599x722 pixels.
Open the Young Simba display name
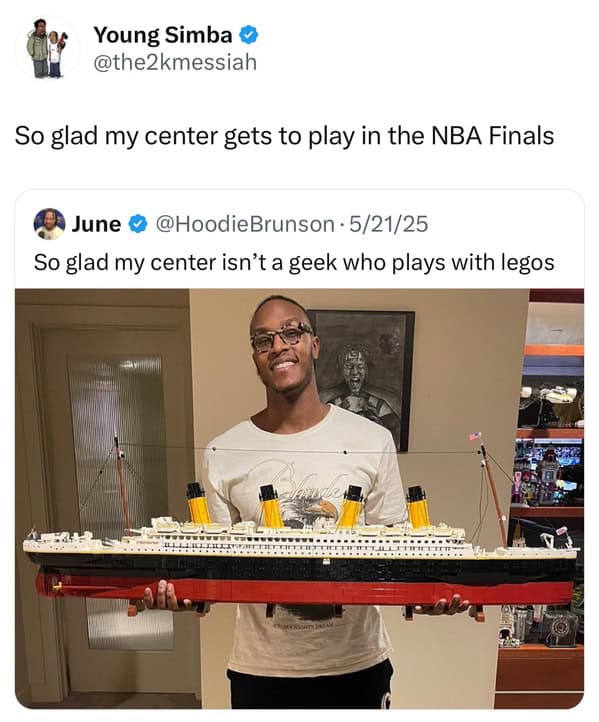[x=163, y=35]
